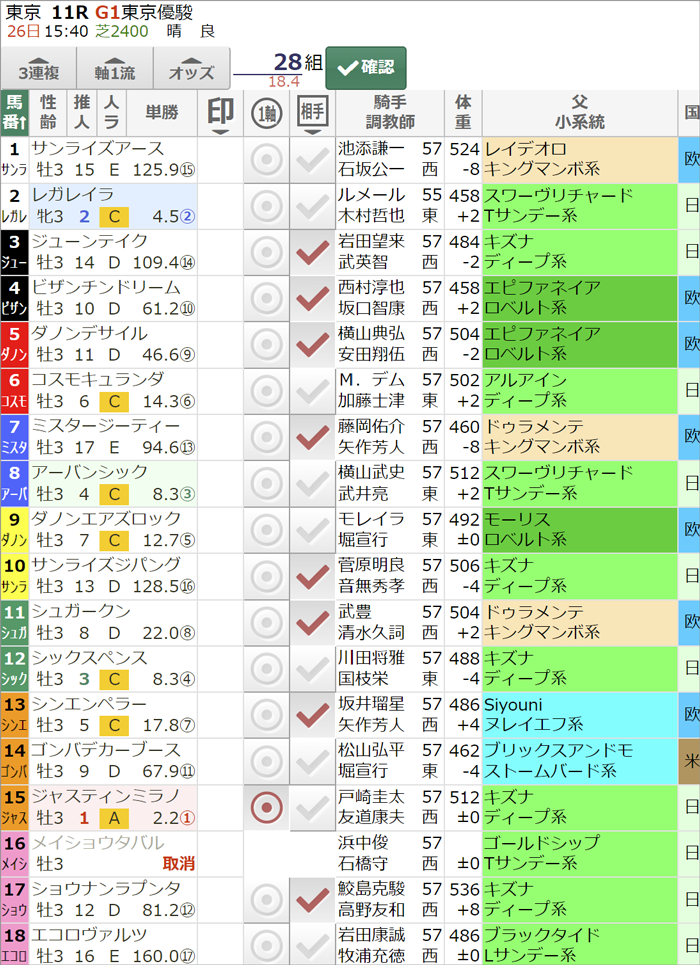Click the 単勝 column header
The height and width of the screenshot is (965, 700).
pos(162,113)
